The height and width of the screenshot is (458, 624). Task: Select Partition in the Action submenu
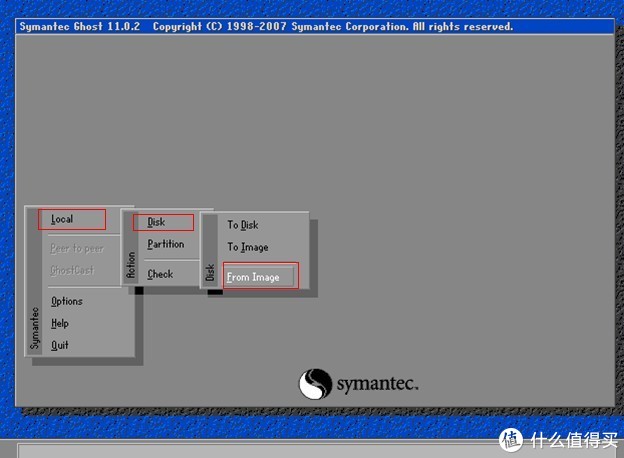(166, 244)
